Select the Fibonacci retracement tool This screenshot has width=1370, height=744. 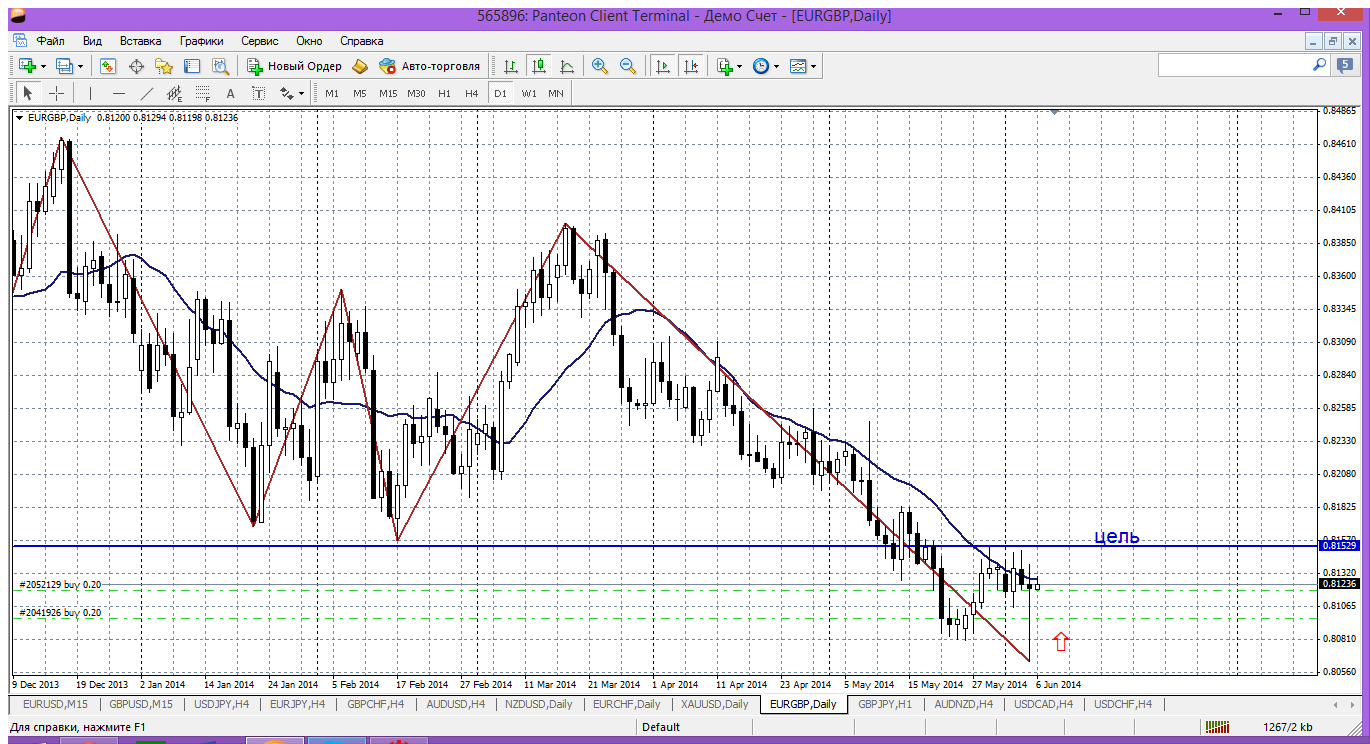coord(203,93)
